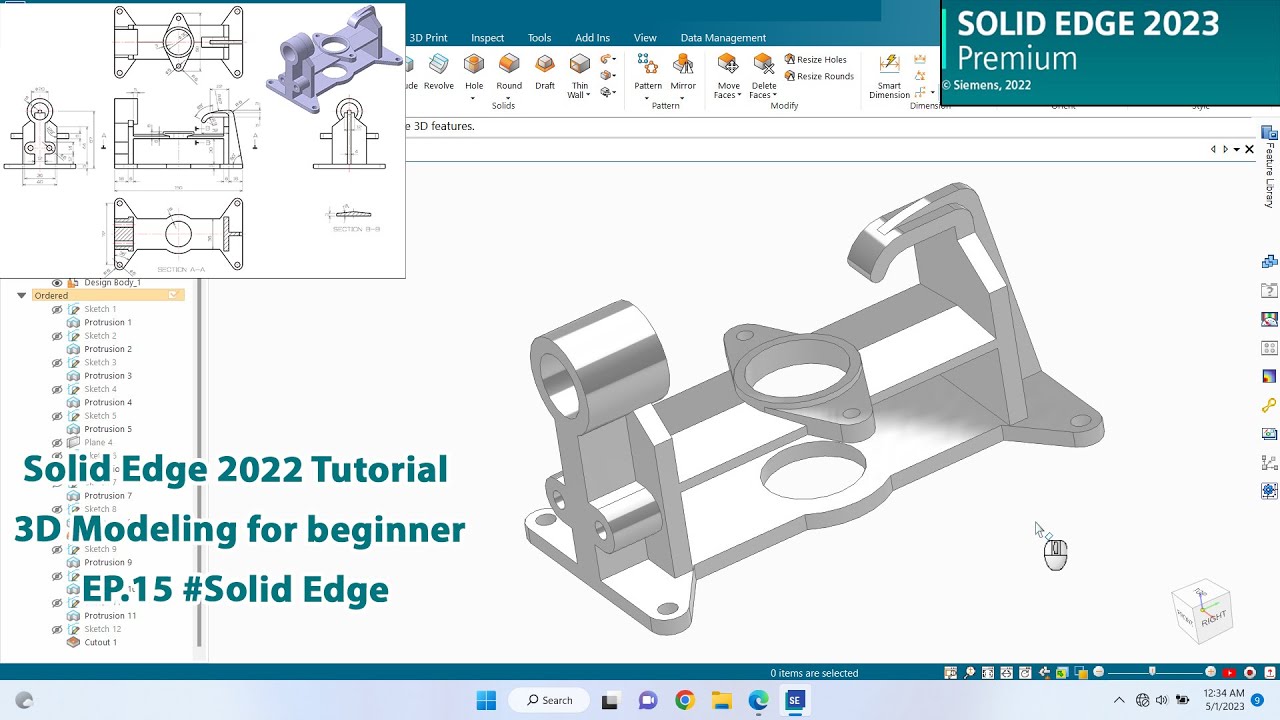The height and width of the screenshot is (720, 1280).
Task: Toggle visibility of Sketch 5
Action: click(x=57, y=416)
